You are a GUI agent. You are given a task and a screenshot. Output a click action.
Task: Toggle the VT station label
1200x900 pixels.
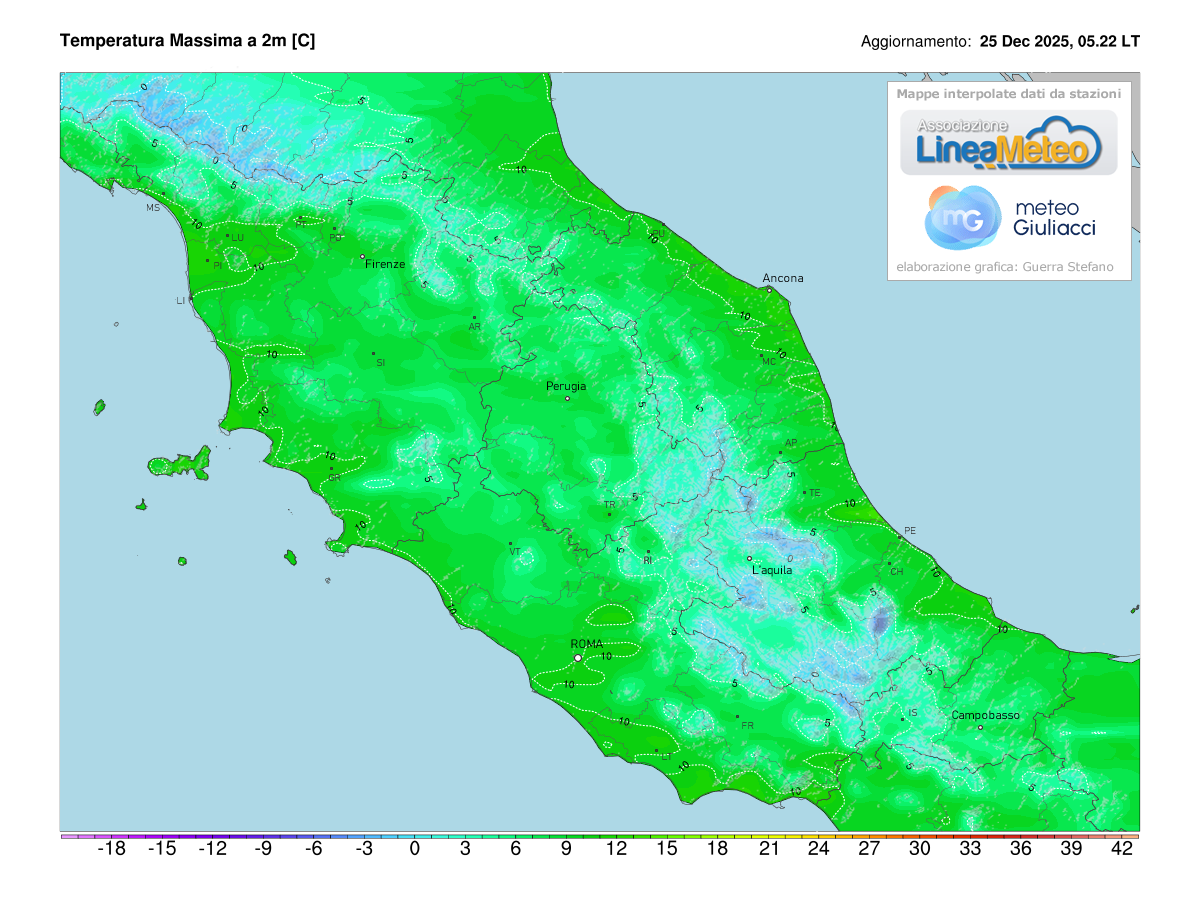[515, 549]
